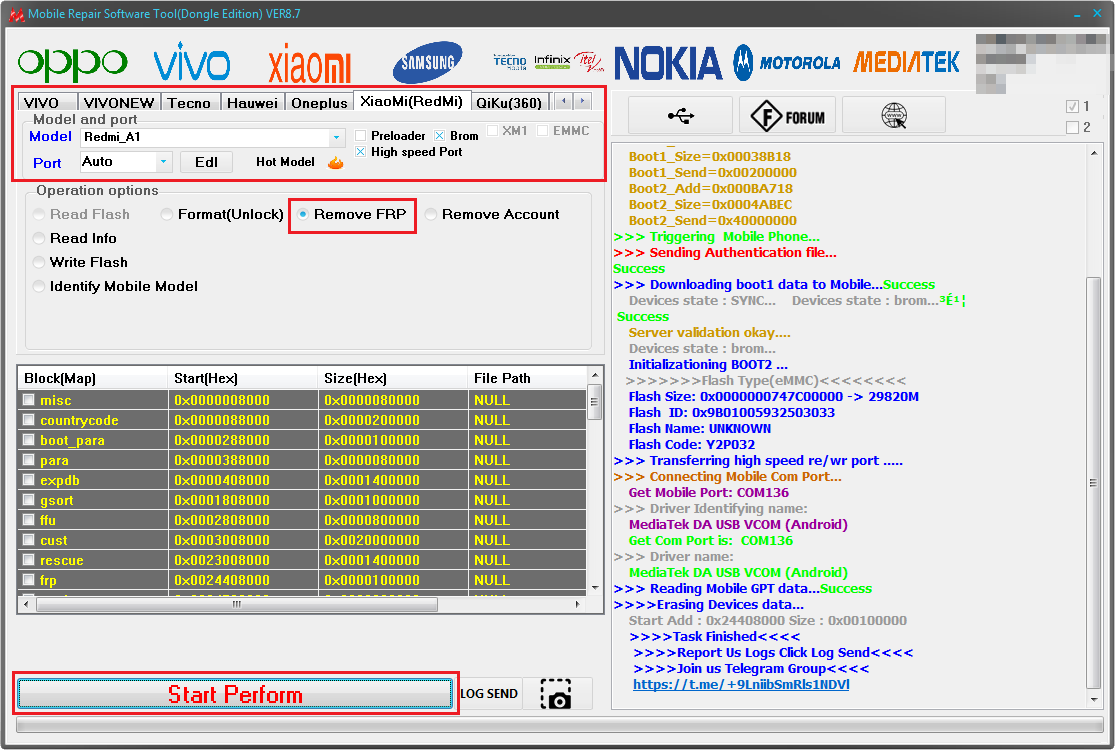This screenshot has height=750, width=1115.
Task: Click the Motorola brand logo
Action: point(786,63)
